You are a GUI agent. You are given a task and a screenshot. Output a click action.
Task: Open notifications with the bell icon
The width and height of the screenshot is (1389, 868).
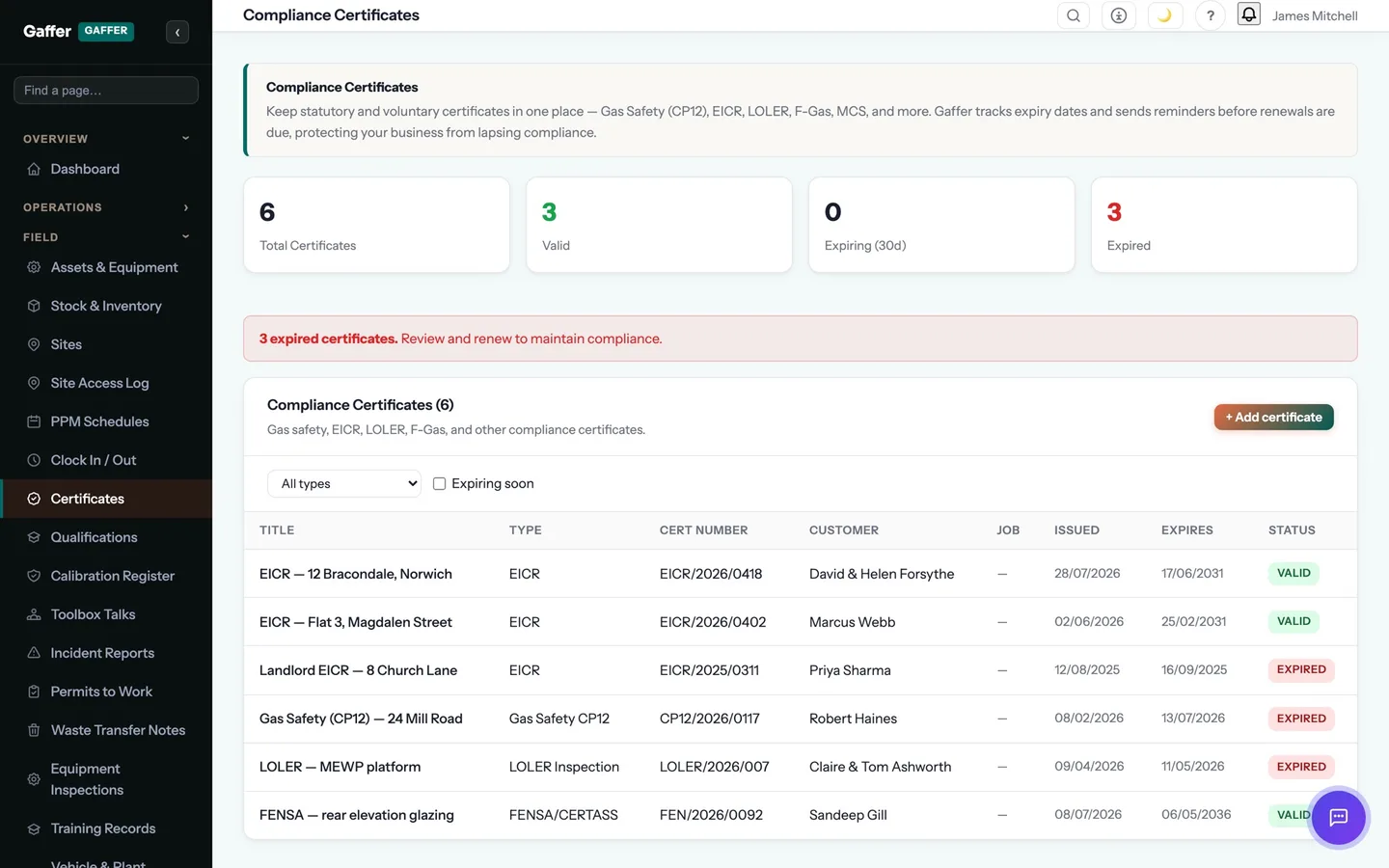click(1249, 14)
